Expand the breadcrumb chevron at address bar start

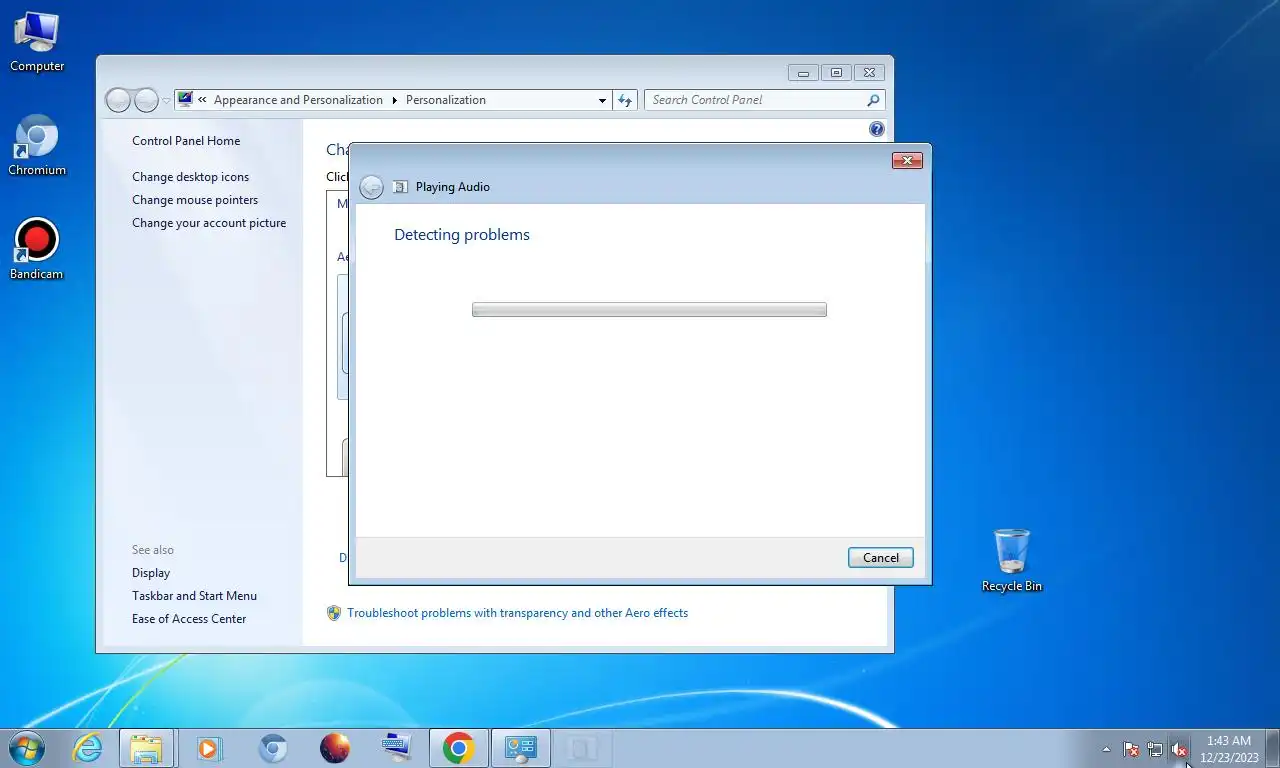point(202,100)
